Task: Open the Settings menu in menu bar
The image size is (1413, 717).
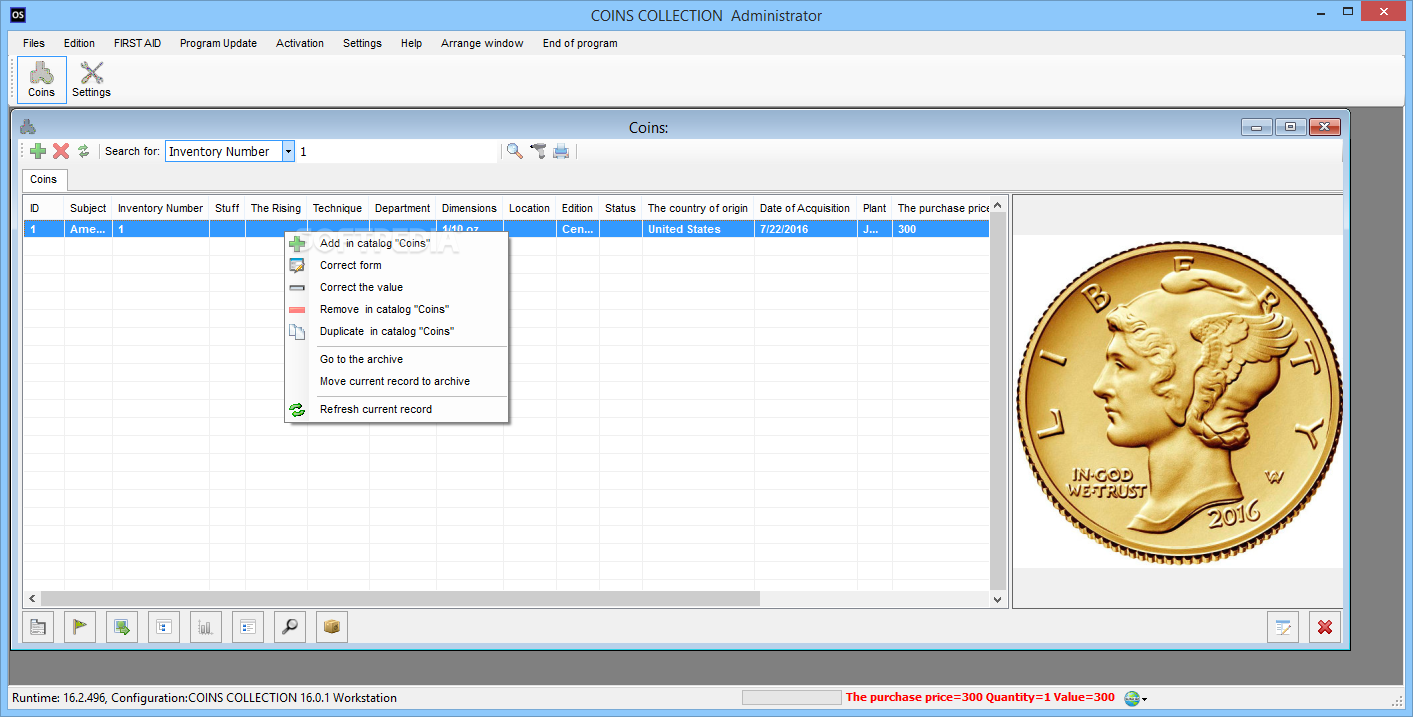Action: (x=362, y=43)
